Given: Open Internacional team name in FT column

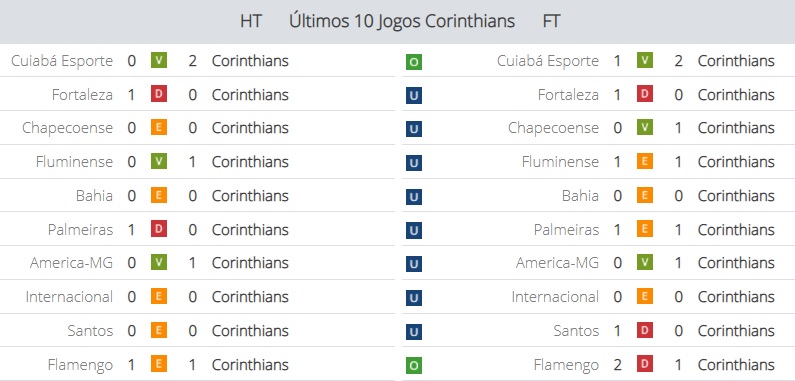Looking at the screenshot, I should click(x=555, y=297).
